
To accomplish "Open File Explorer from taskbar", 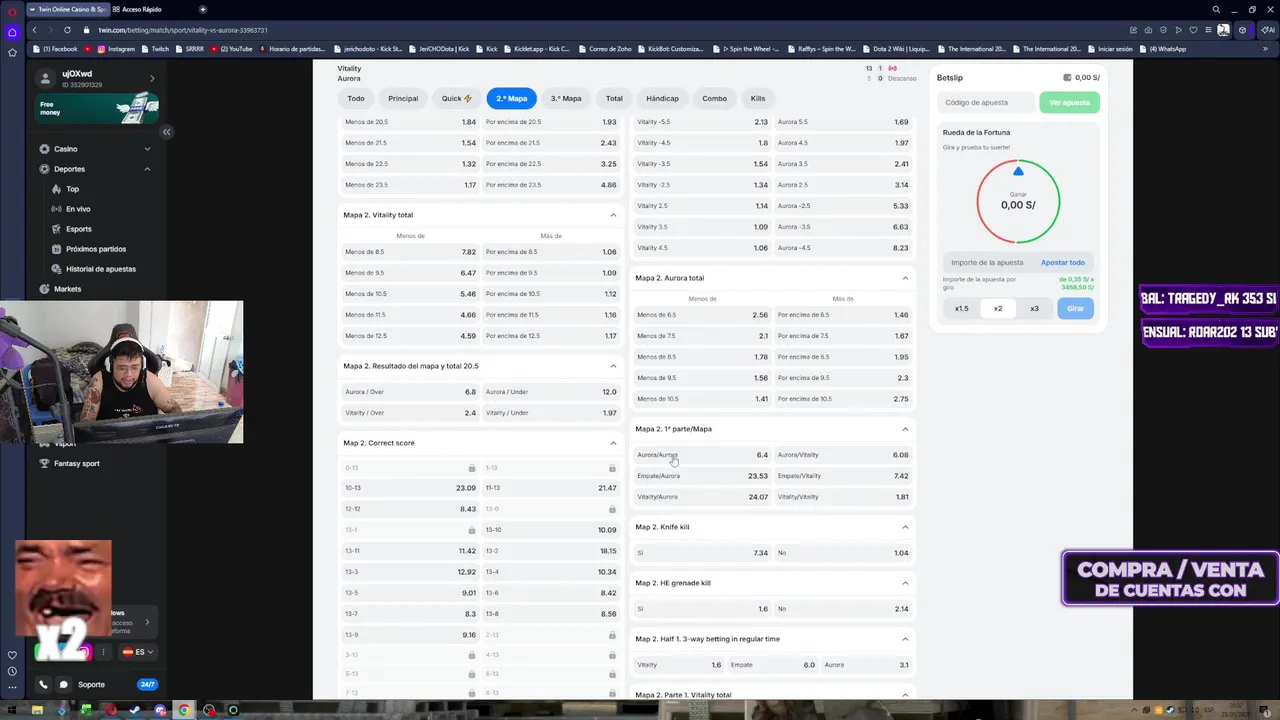I will tap(37, 710).
